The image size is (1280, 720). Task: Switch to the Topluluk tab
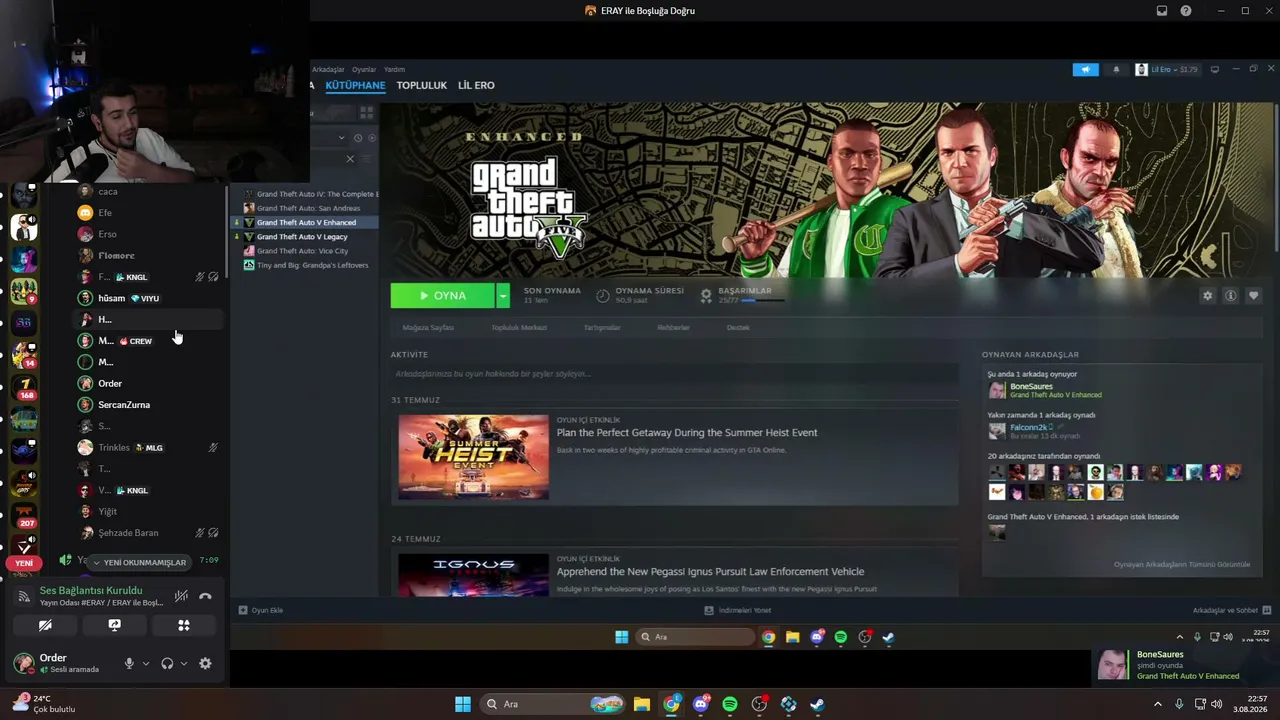(x=421, y=85)
